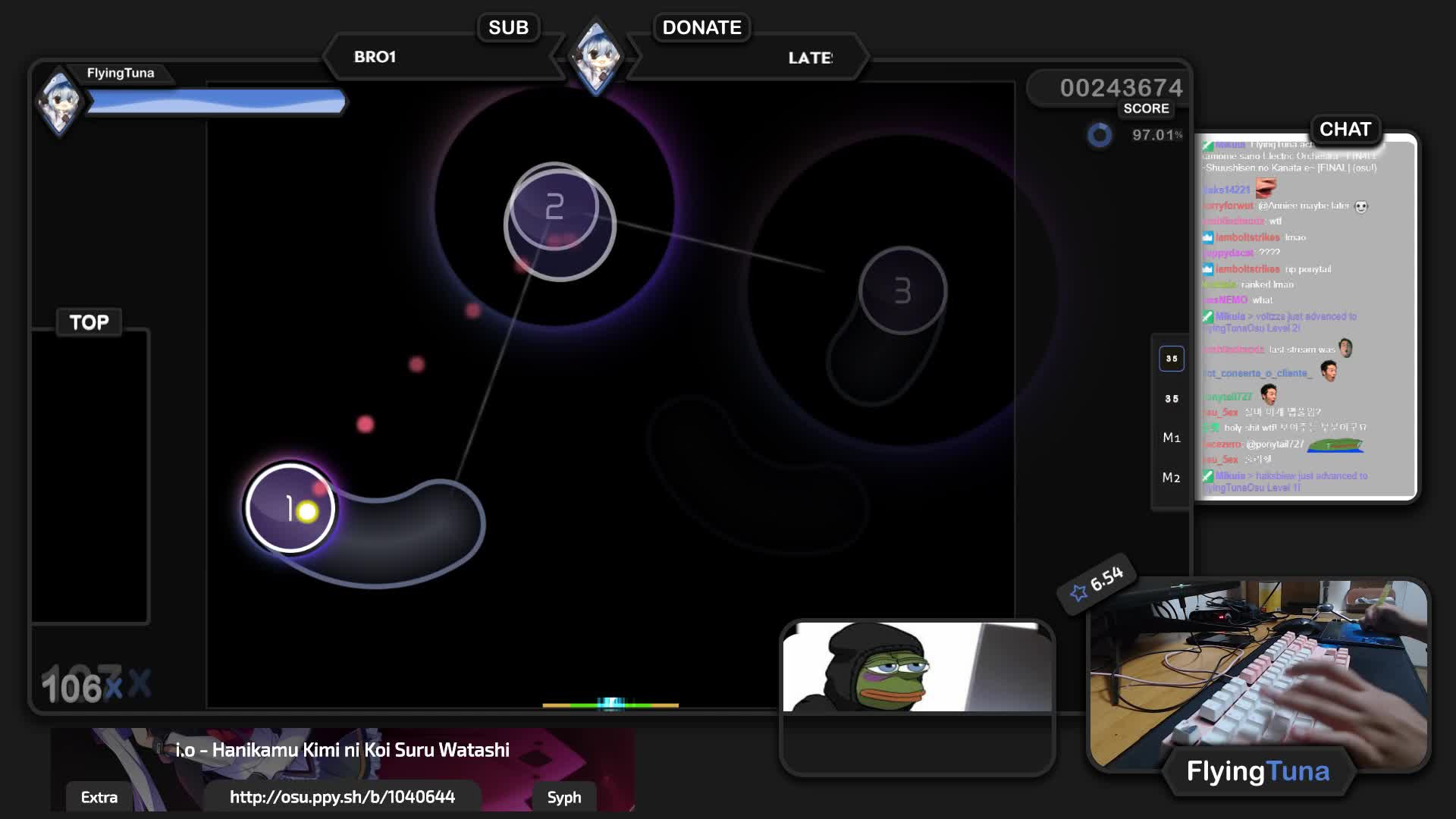Click the M1 key overlay indicator
This screenshot has height=819, width=1456.
coord(1172,438)
